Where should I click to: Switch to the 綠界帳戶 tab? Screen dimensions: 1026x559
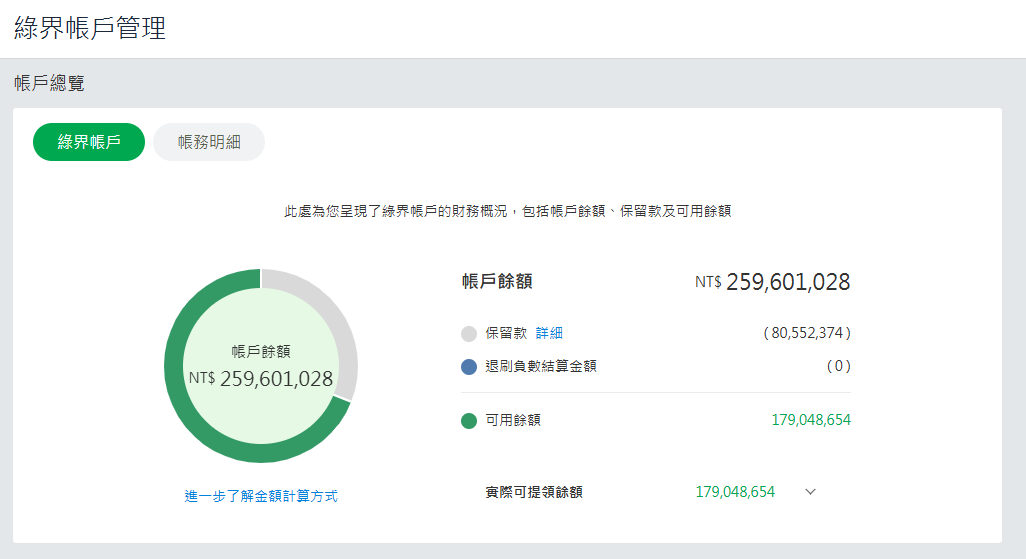(x=89, y=142)
